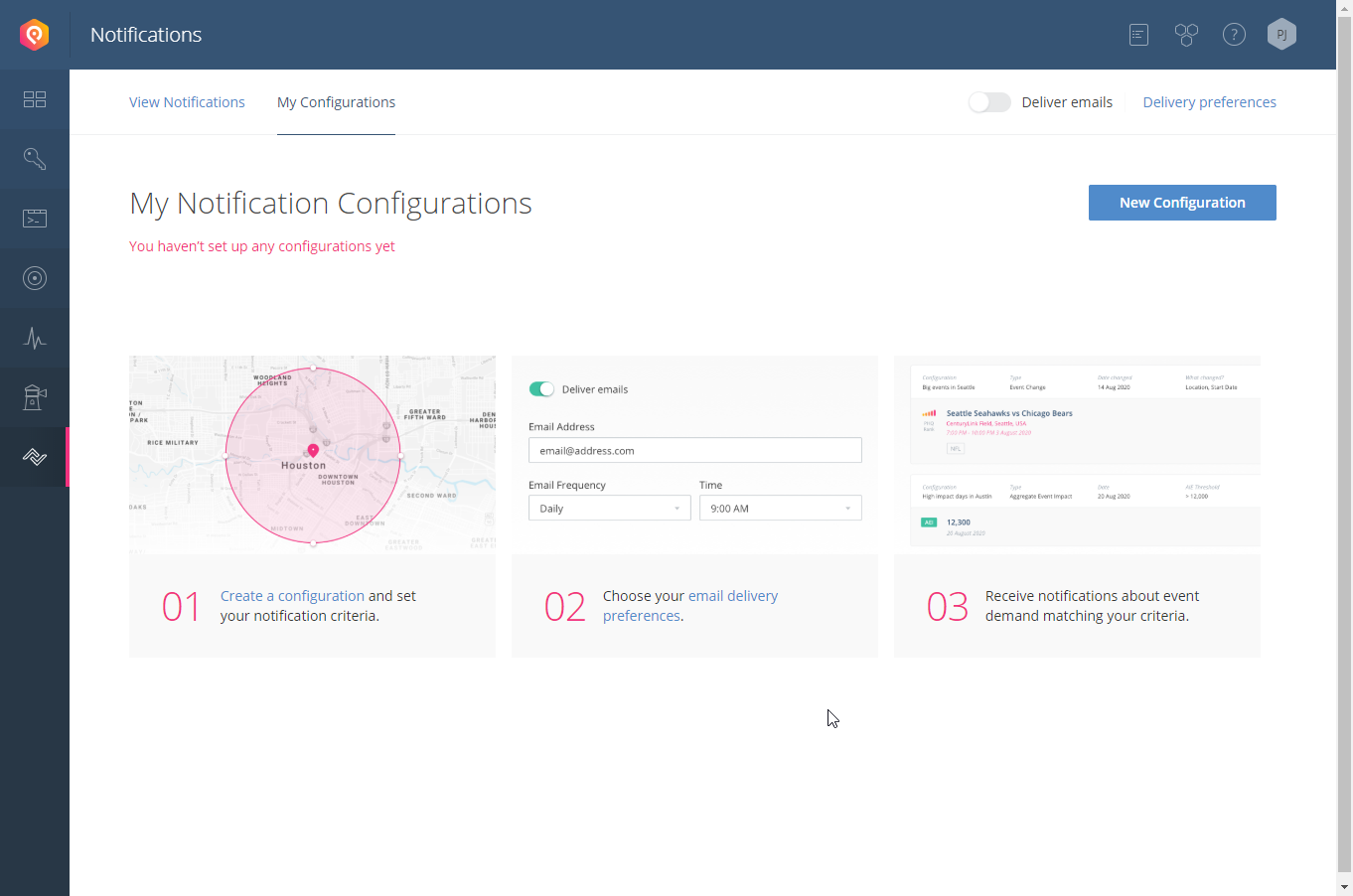The width and height of the screenshot is (1353, 896).
Task: Switch to the View Notifications tab
Action: [187, 102]
